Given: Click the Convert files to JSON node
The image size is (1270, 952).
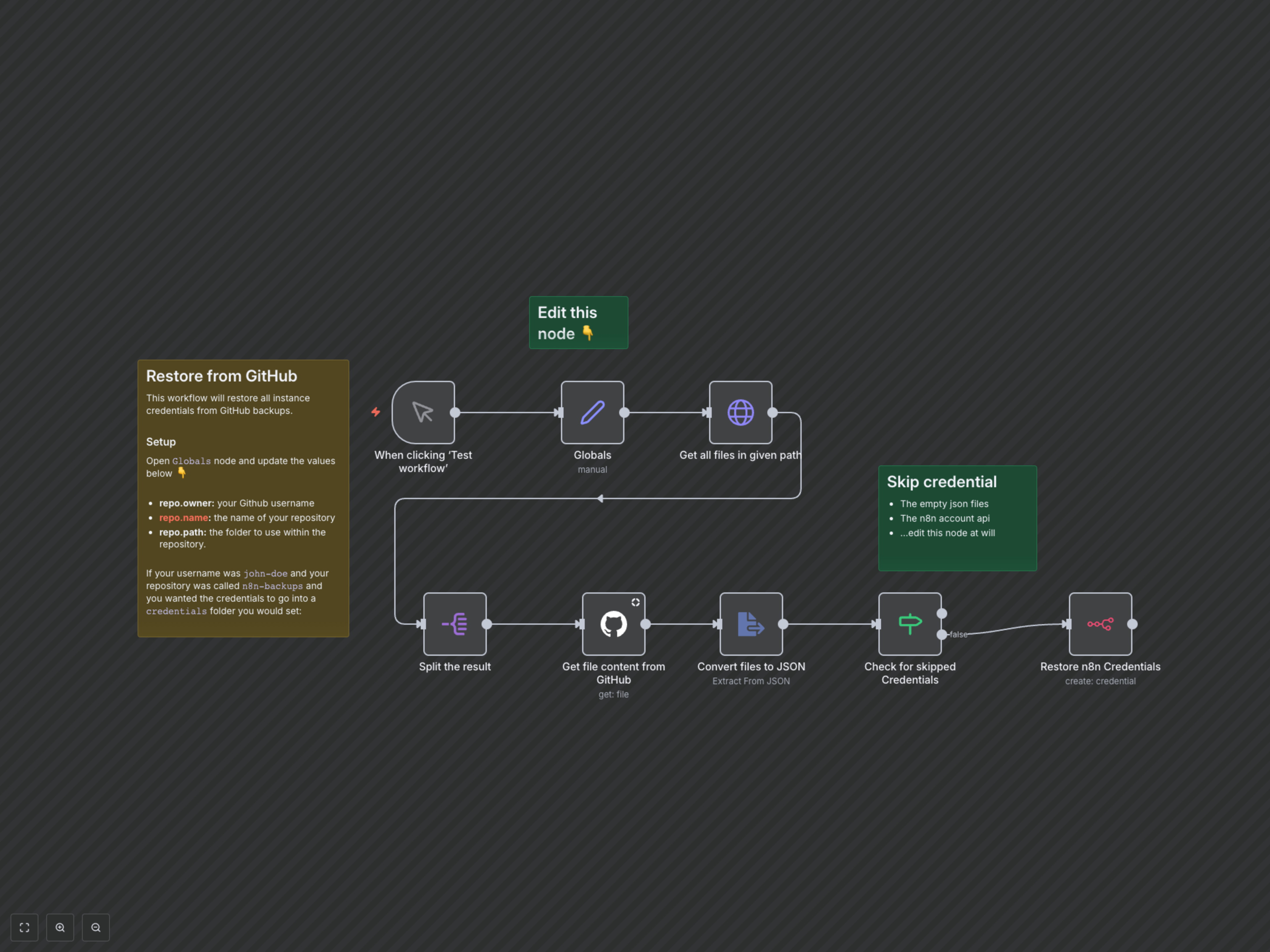Looking at the screenshot, I should pos(750,624).
